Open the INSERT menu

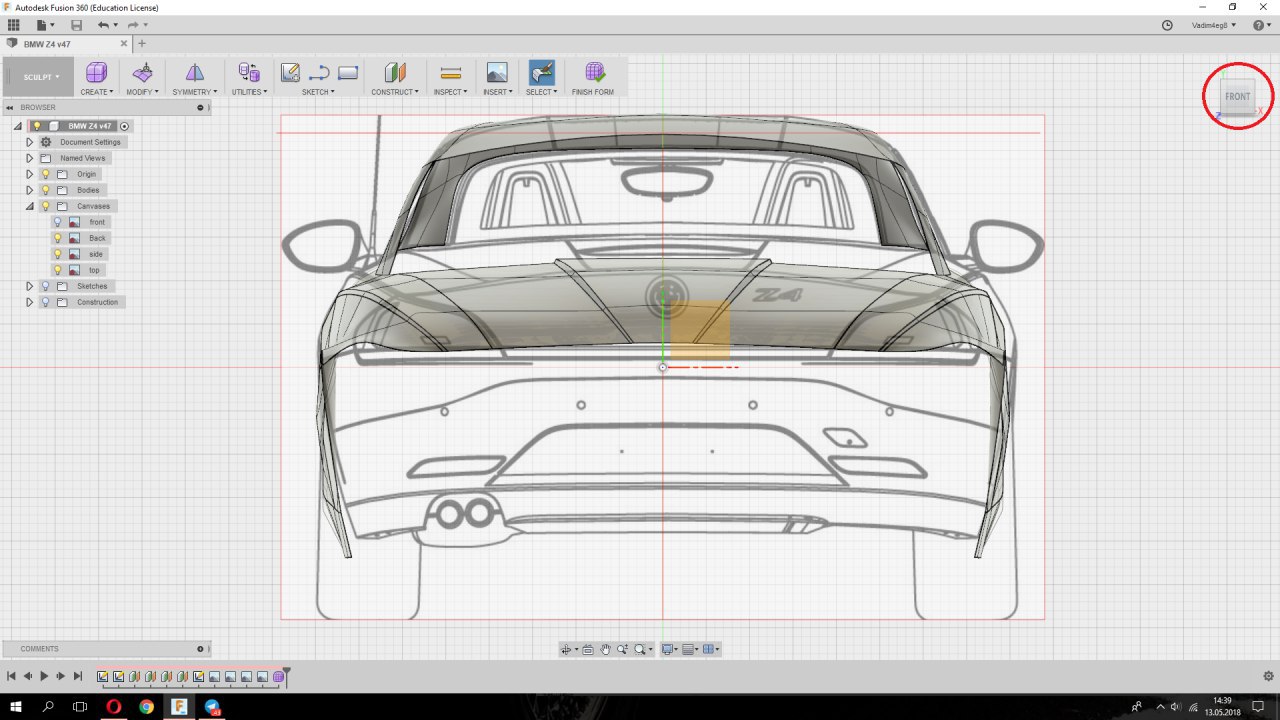coord(497,92)
